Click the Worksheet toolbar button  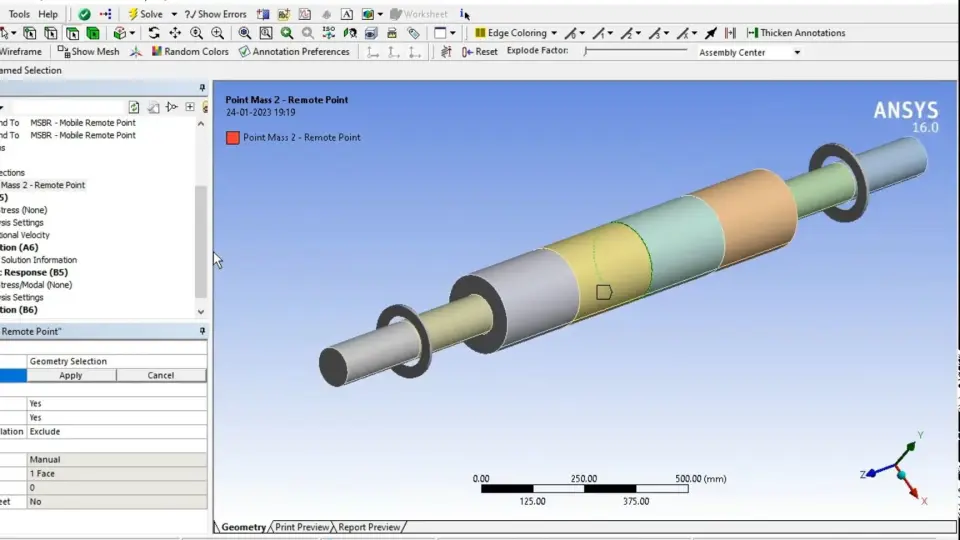(x=419, y=14)
